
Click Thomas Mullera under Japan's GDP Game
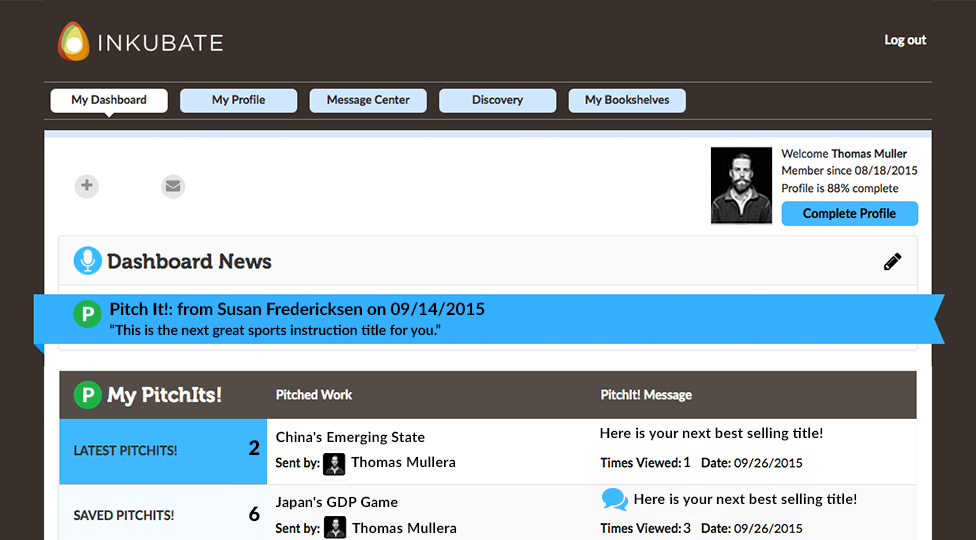click(404, 528)
